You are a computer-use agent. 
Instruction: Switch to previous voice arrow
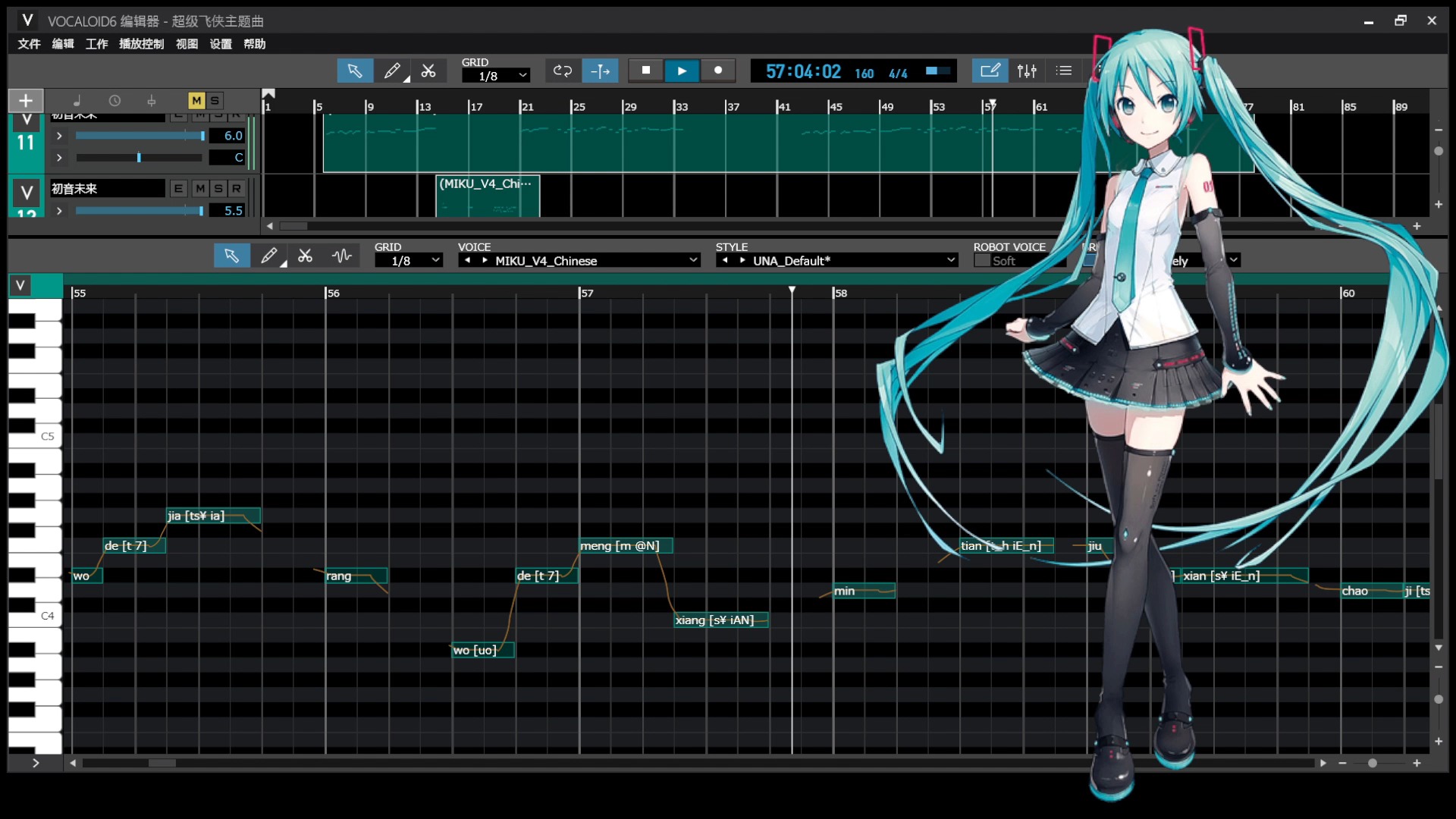pos(467,260)
